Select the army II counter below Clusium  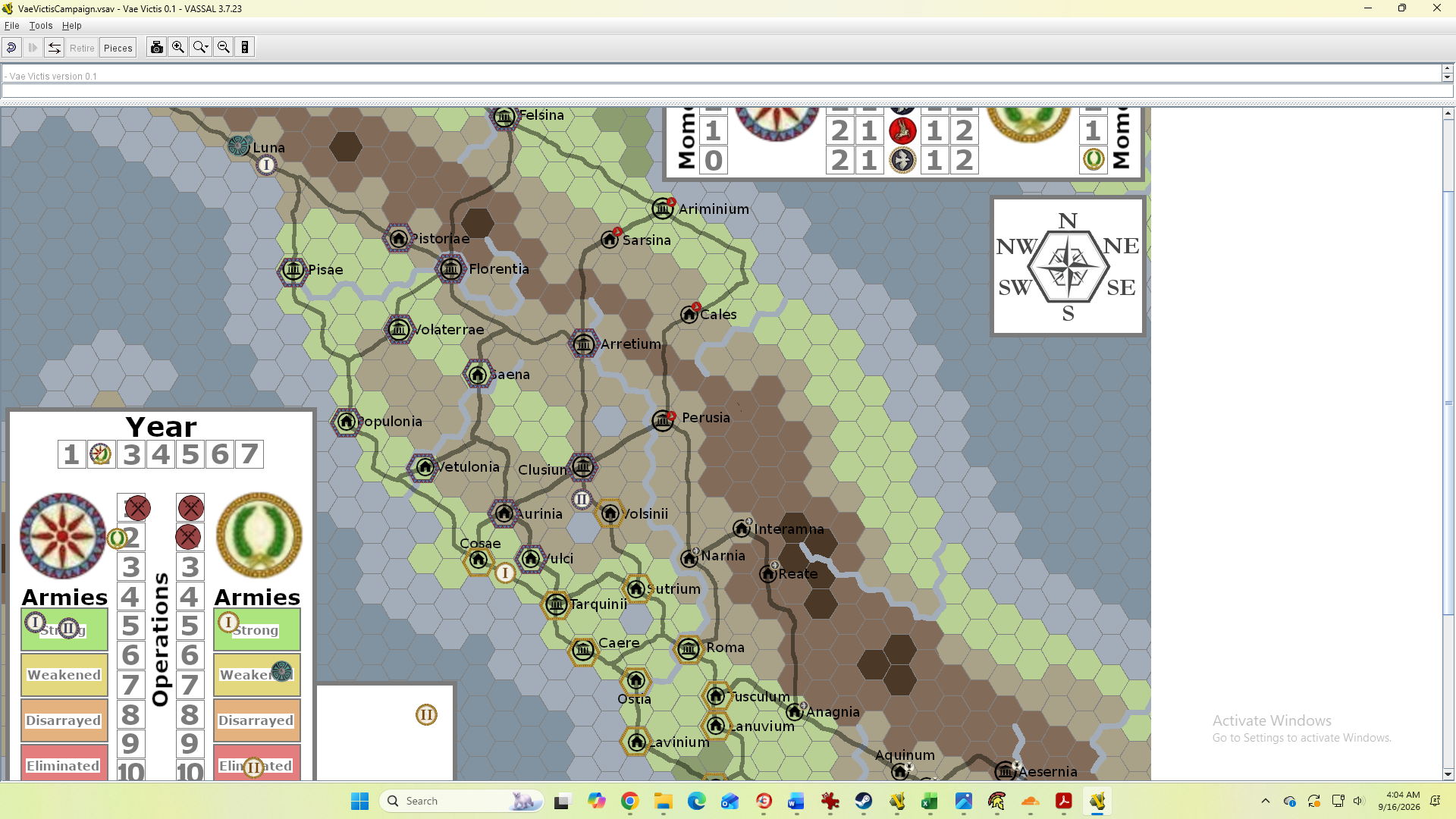[x=582, y=500]
